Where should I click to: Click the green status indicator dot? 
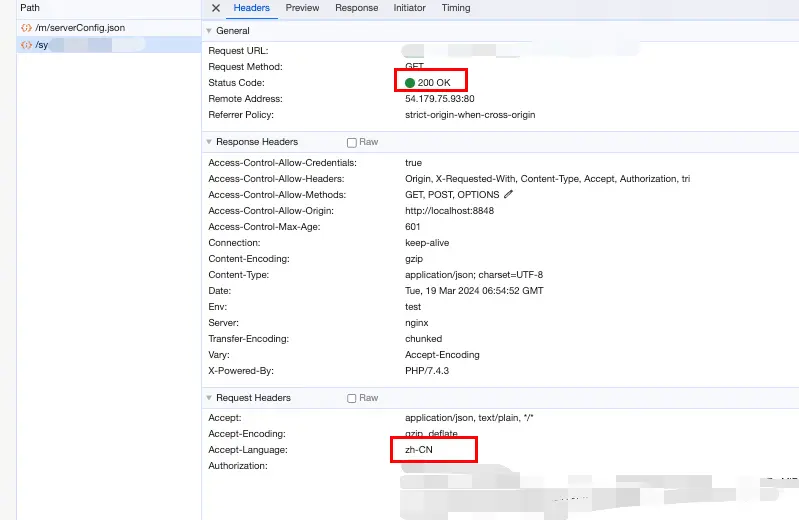[410, 83]
